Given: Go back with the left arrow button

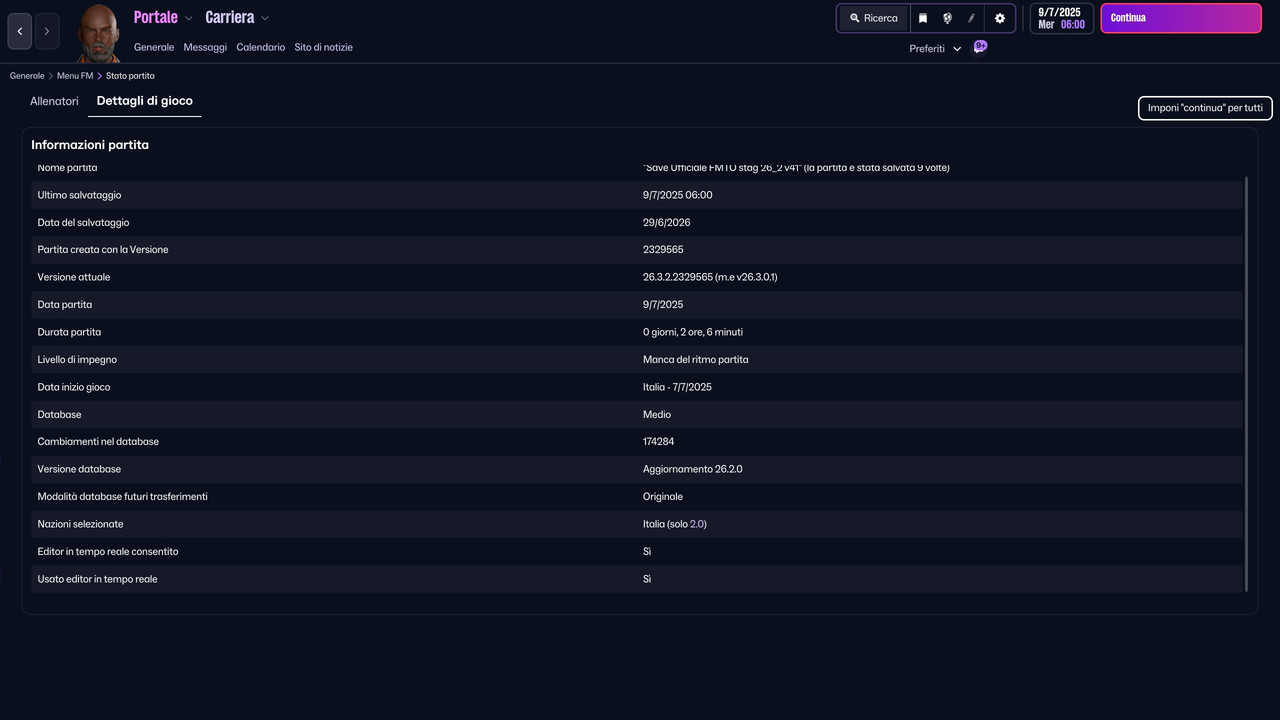Looking at the screenshot, I should (20, 31).
